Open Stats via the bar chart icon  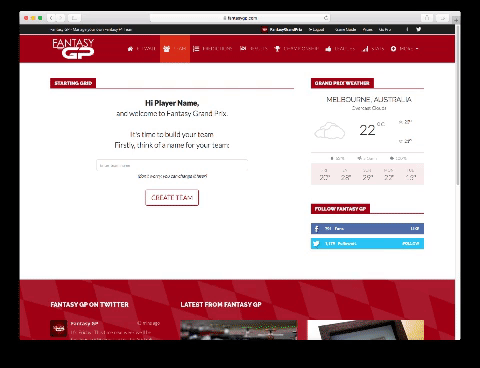(x=373, y=49)
